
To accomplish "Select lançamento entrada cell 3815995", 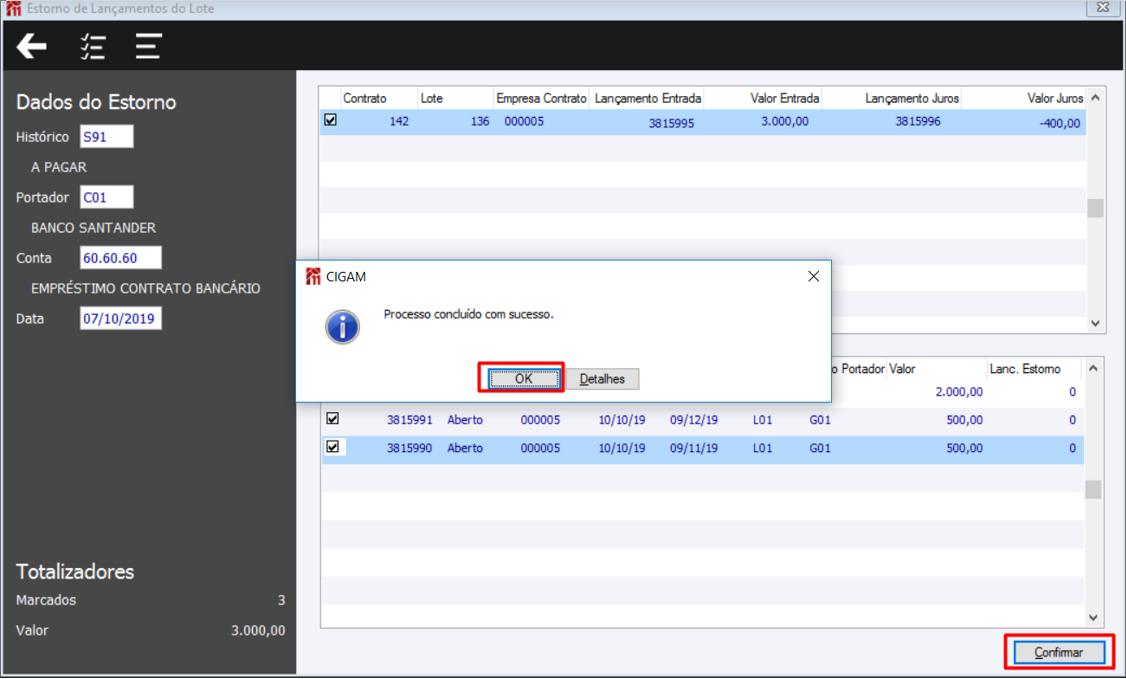I will (x=671, y=123).
